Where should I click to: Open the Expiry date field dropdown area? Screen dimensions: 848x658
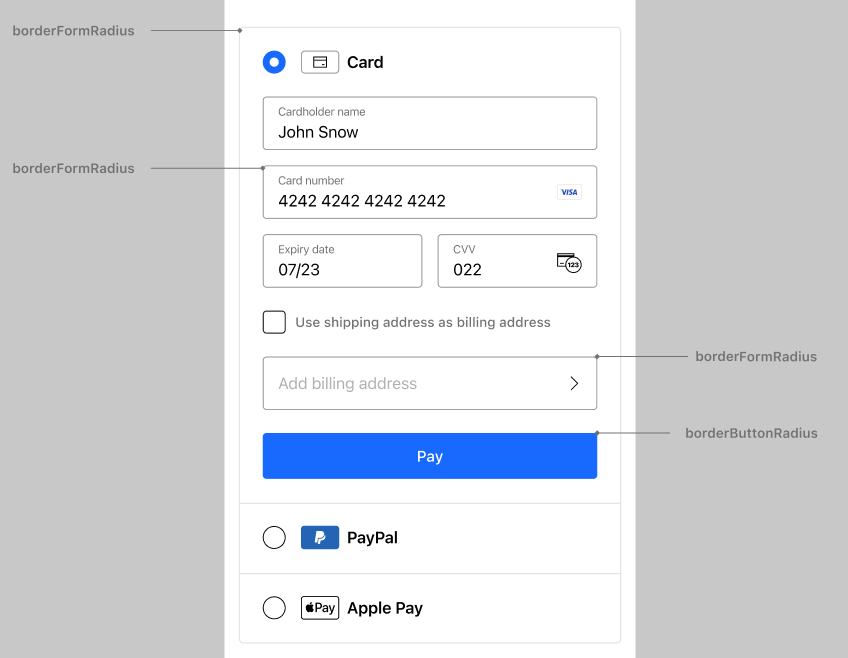pyautogui.click(x=342, y=261)
